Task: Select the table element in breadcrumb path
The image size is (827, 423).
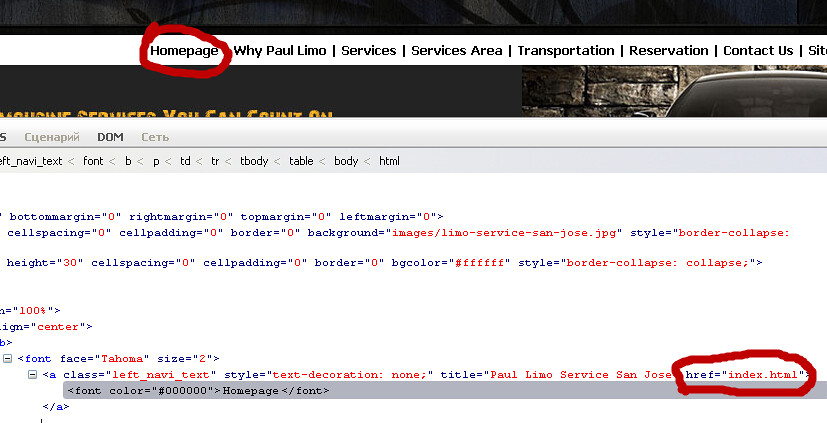Action: click(301, 161)
